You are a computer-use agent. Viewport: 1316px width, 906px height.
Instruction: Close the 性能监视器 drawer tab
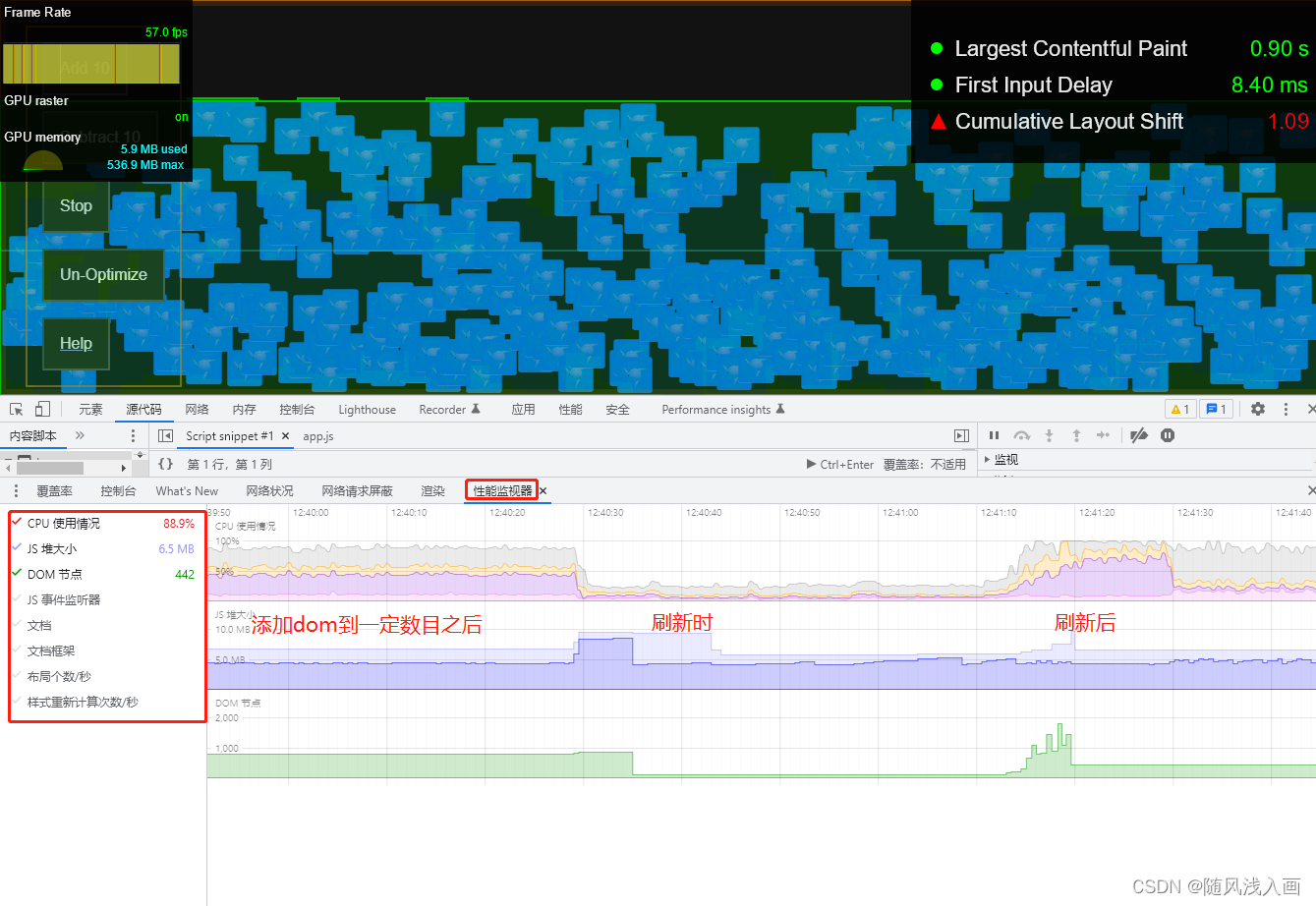(x=543, y=491)
